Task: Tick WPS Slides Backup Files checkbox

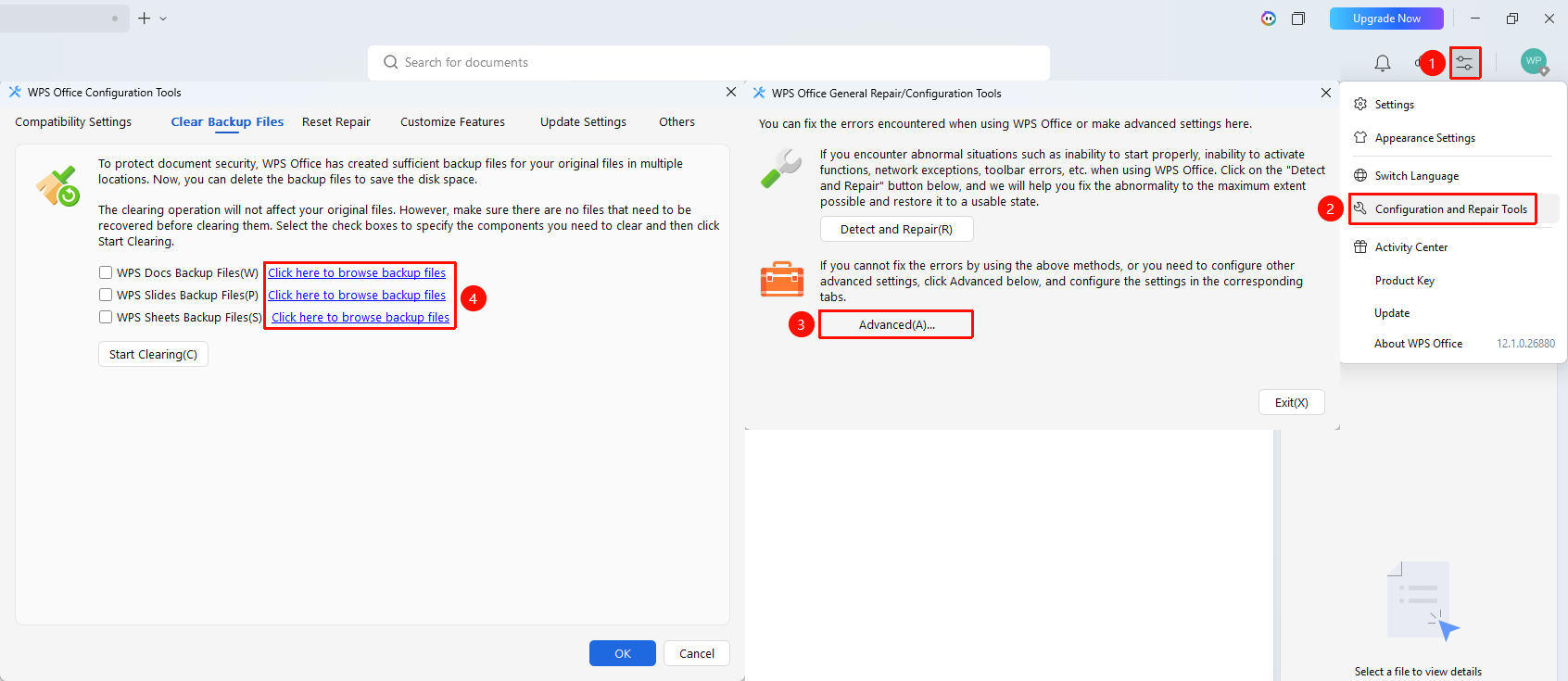Action: (106, 295)
